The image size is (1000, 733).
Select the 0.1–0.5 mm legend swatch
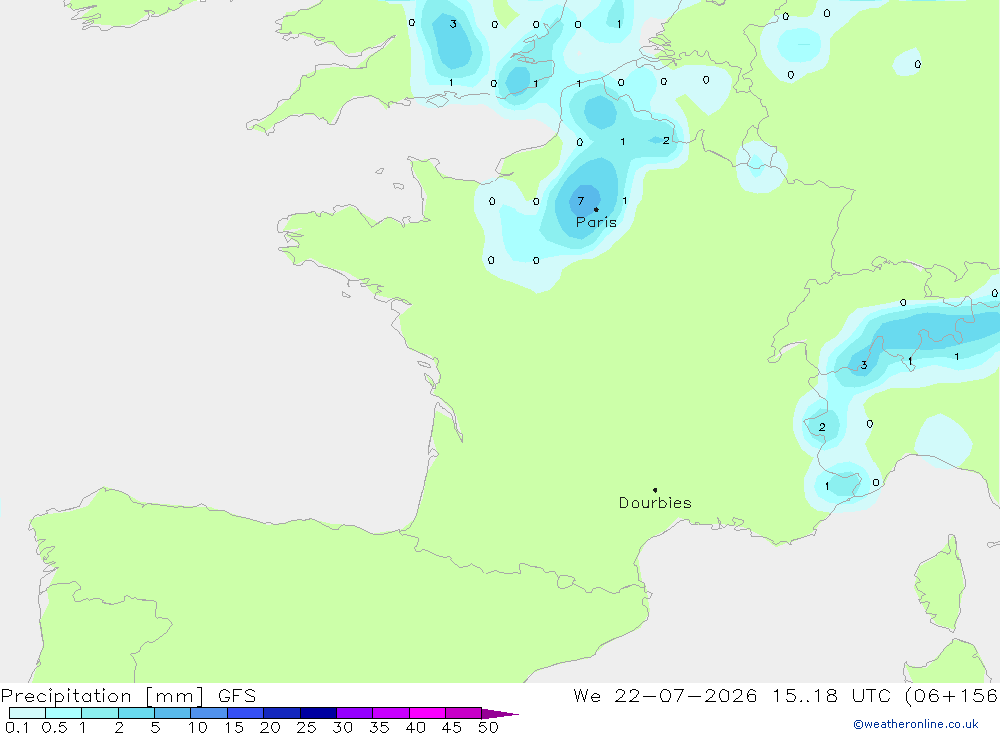click(27, 713)
